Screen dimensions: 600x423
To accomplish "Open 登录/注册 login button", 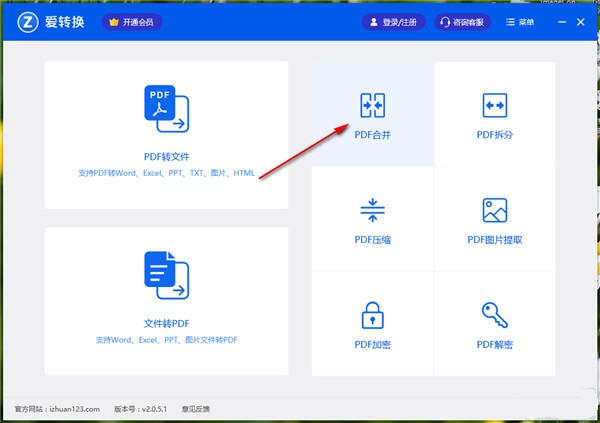I will point(394,22).
